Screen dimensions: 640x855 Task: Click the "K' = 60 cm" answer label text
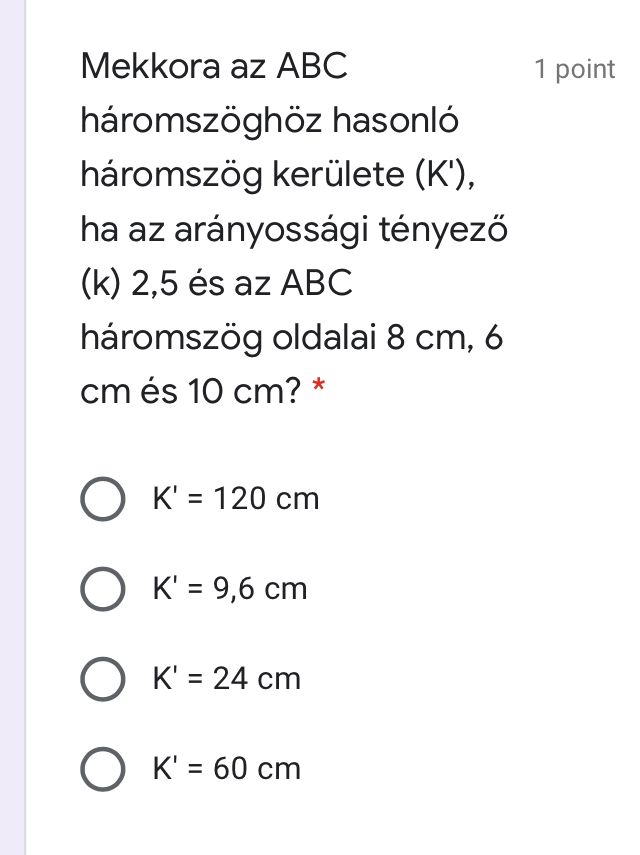click(x=226, y=769)
